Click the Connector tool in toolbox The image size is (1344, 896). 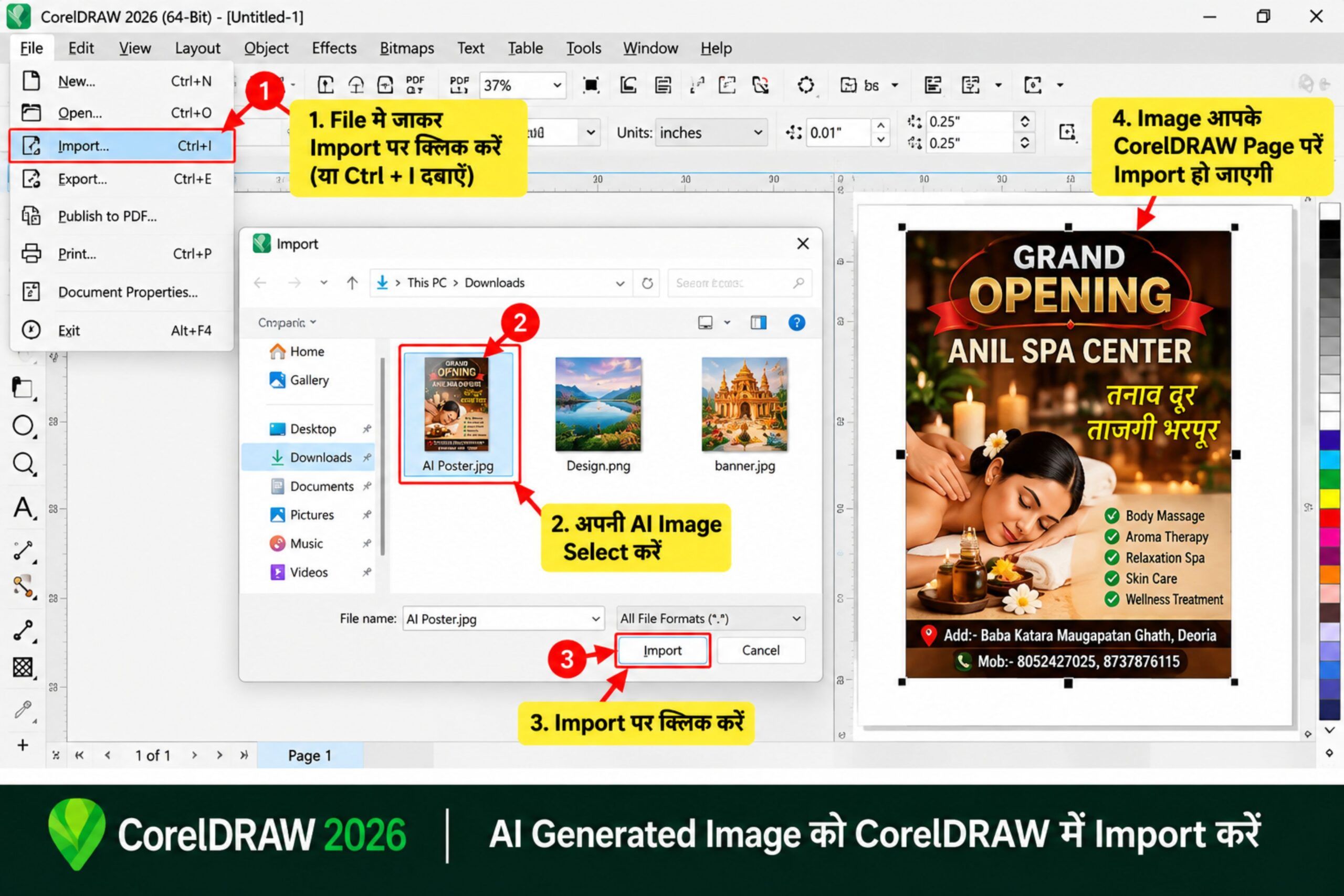(23, 630)
